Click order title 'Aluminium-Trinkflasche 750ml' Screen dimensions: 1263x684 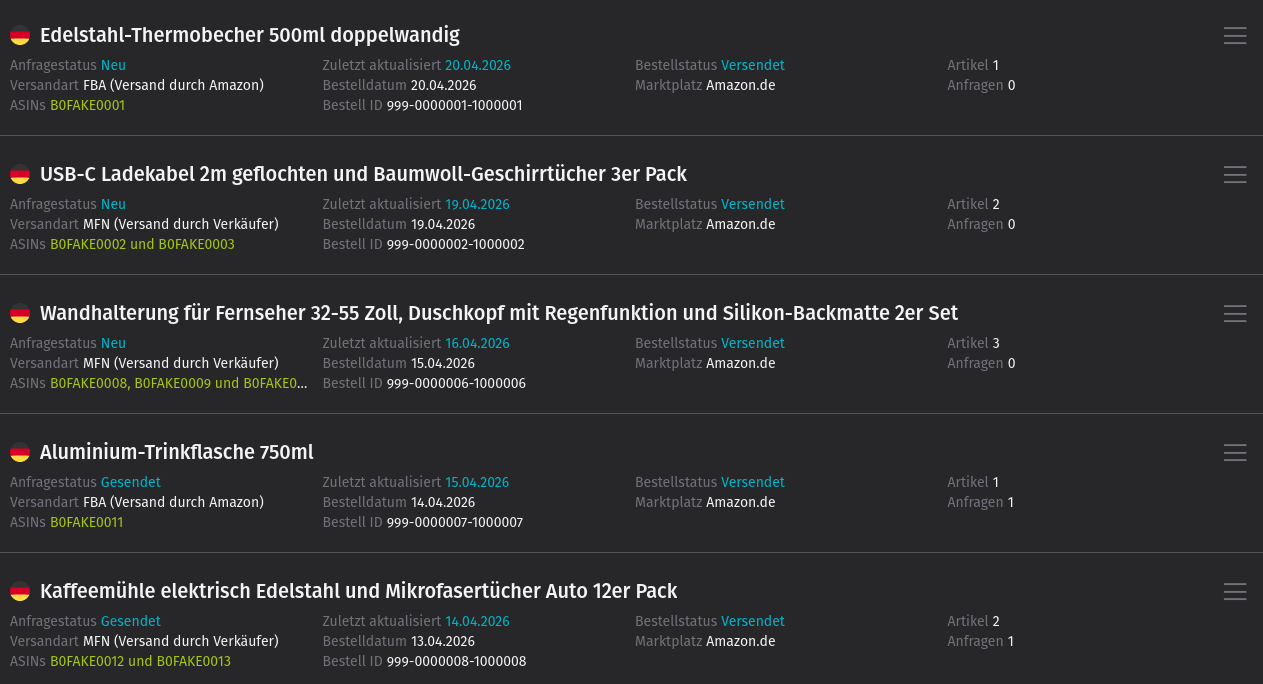click(176, 452)
